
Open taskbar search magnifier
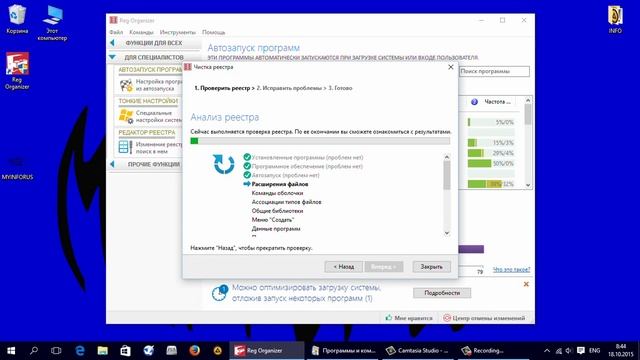34,351
